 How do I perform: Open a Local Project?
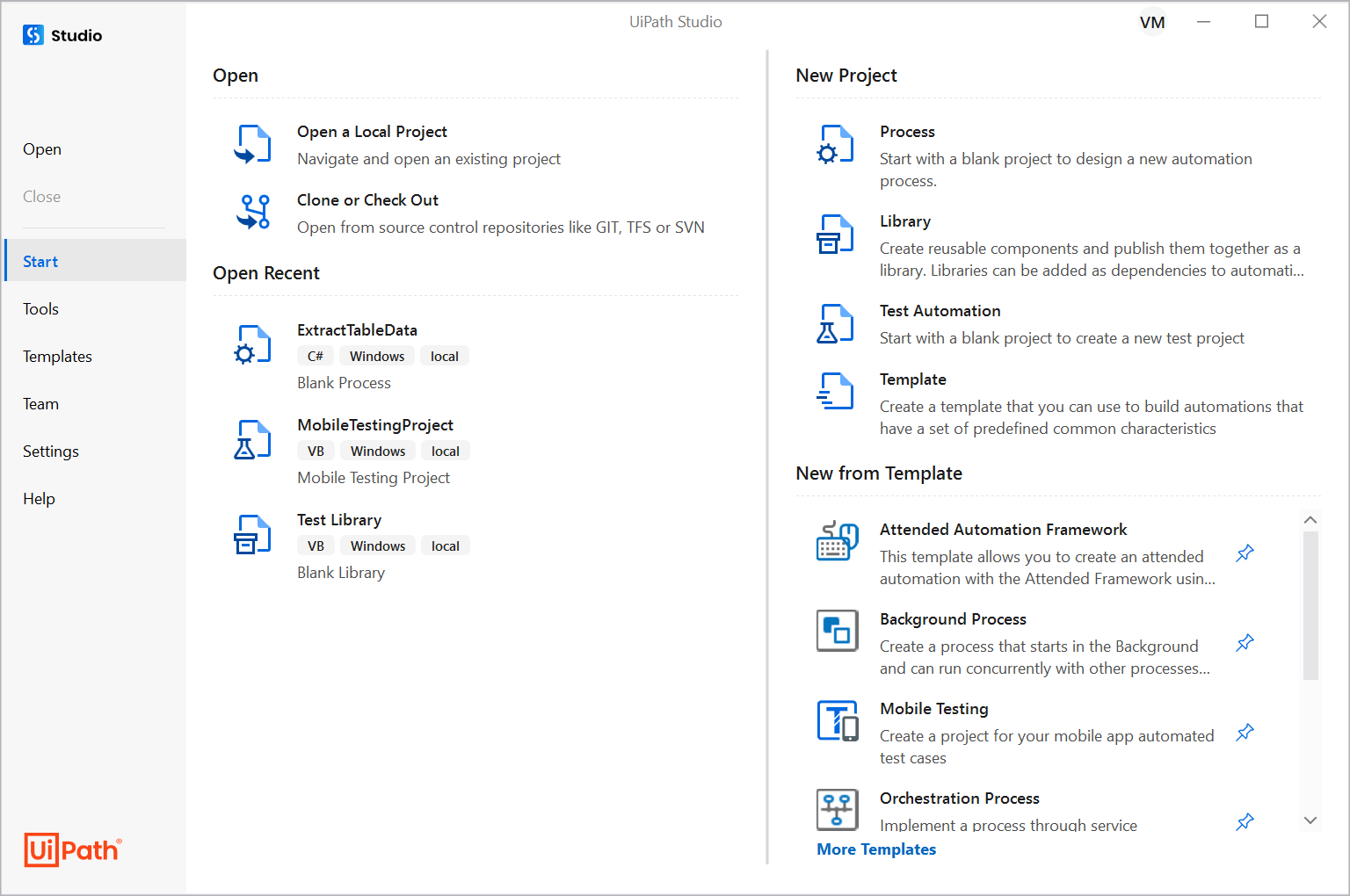click(372, 131)
